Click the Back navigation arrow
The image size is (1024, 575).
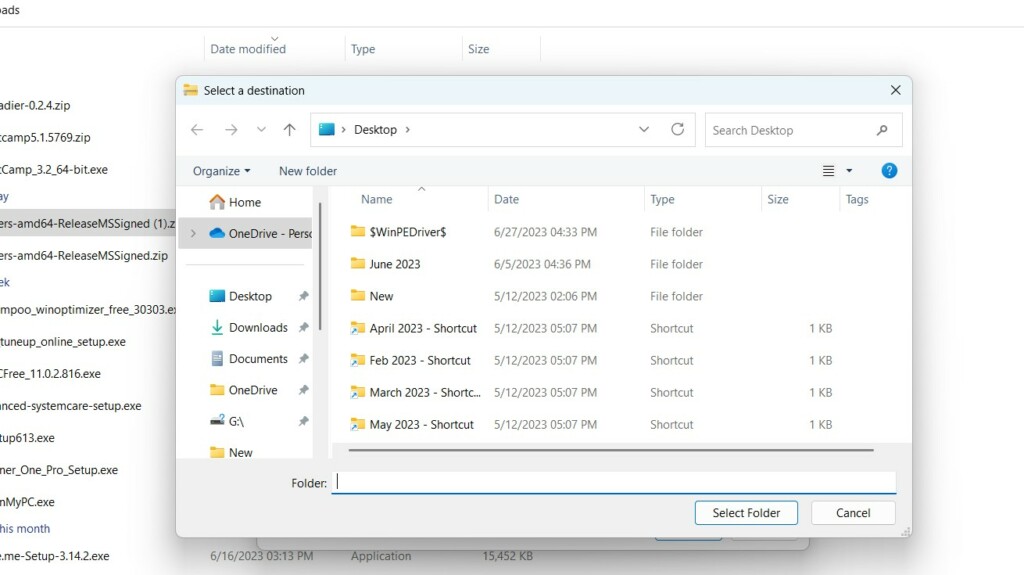tap(197, 130)
